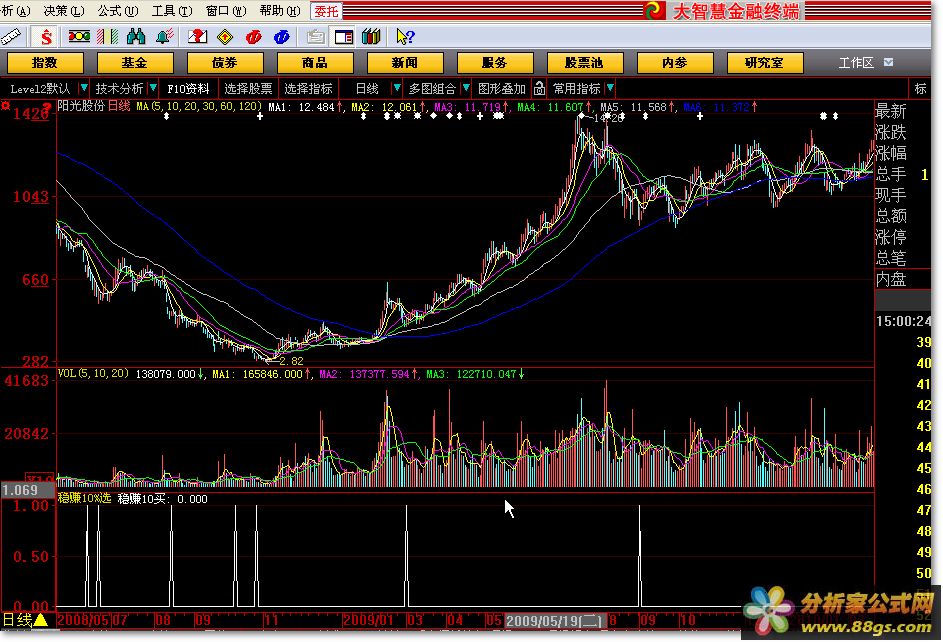Open the bookshelf library icon
The width and height of the screenshot is (943, 642).
click(x=371, y=37)
